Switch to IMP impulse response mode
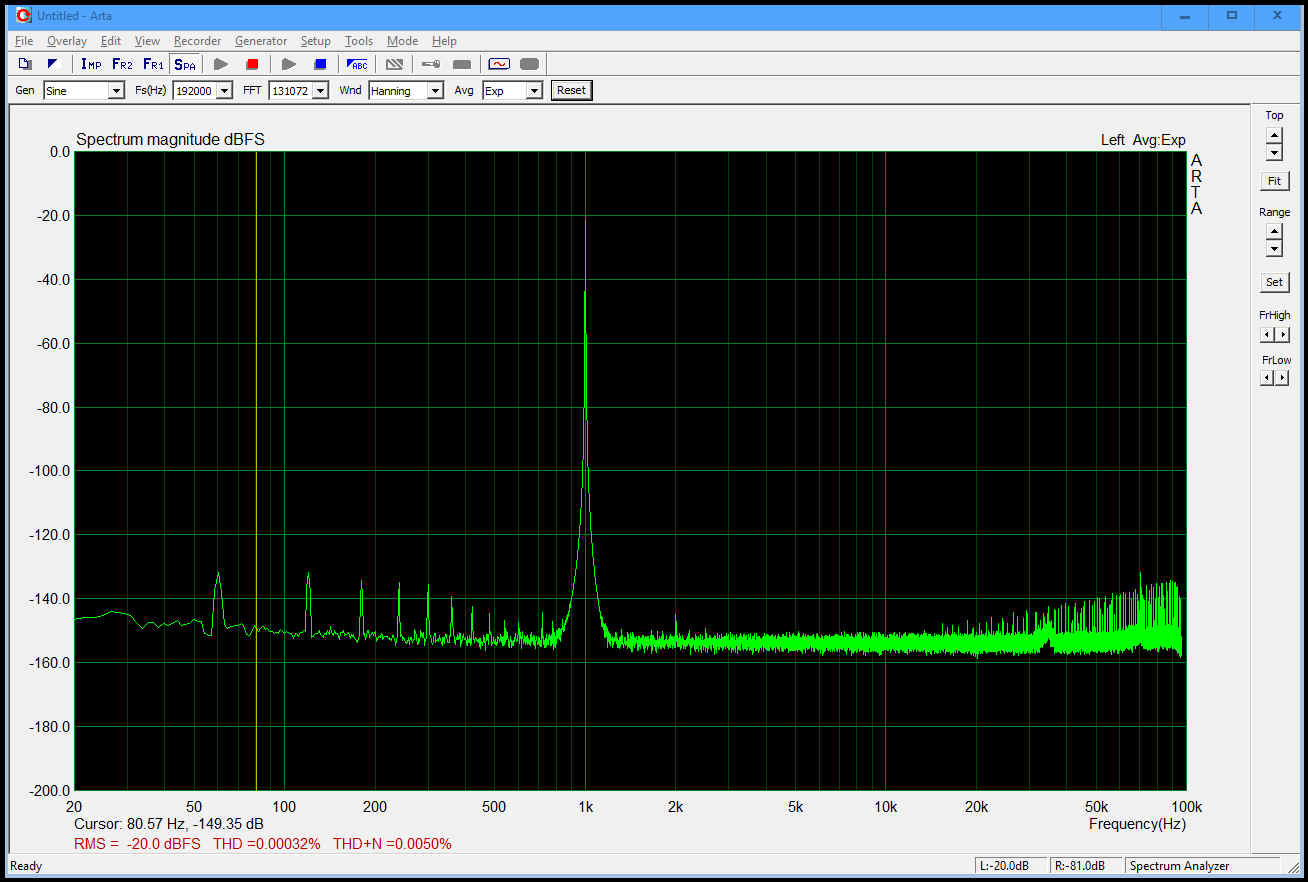Screen dimensions: 1308x882 pyautogui.click(x=91, y=64)
